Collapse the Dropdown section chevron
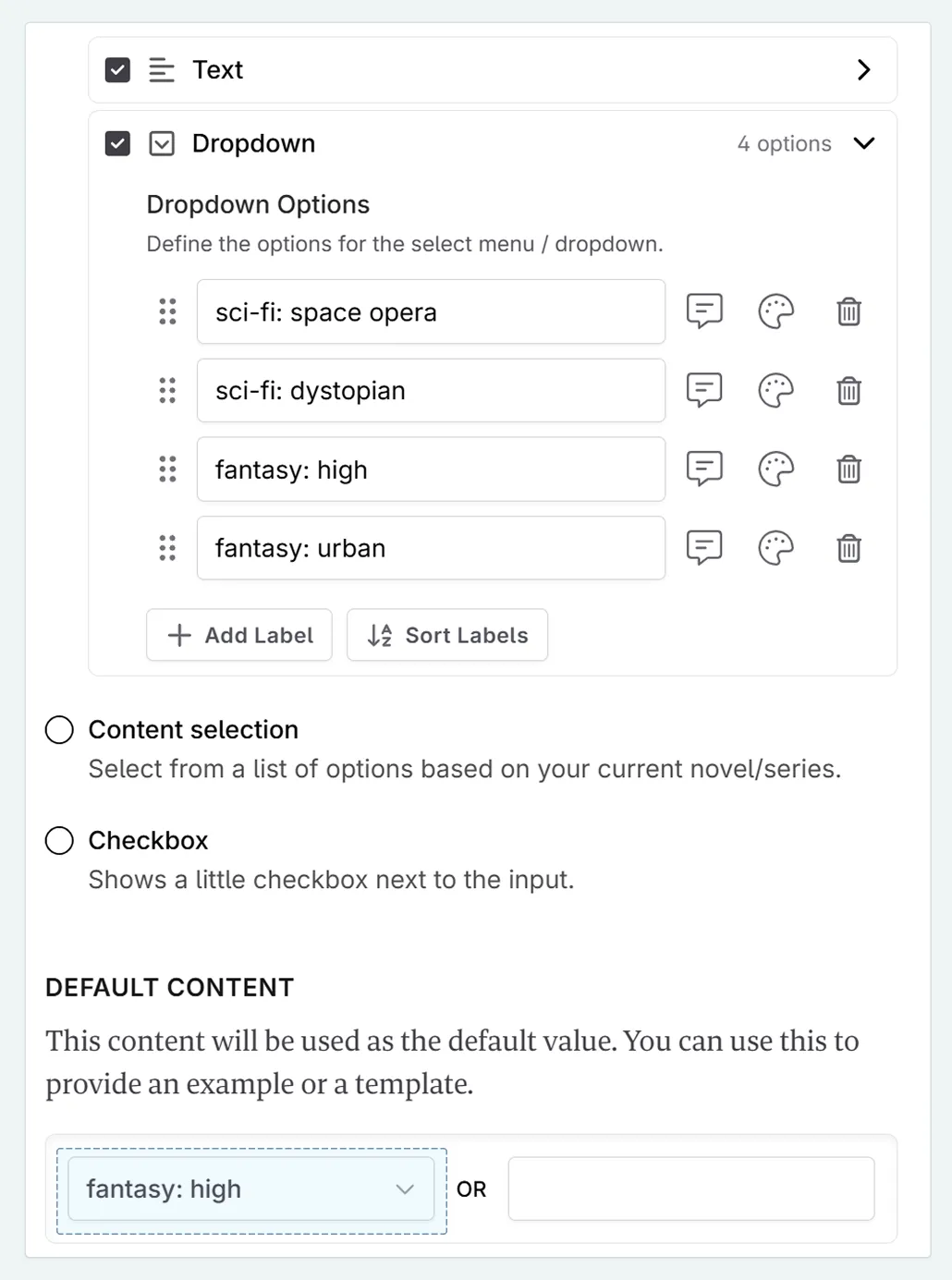952x1280 pixels. 863,143
